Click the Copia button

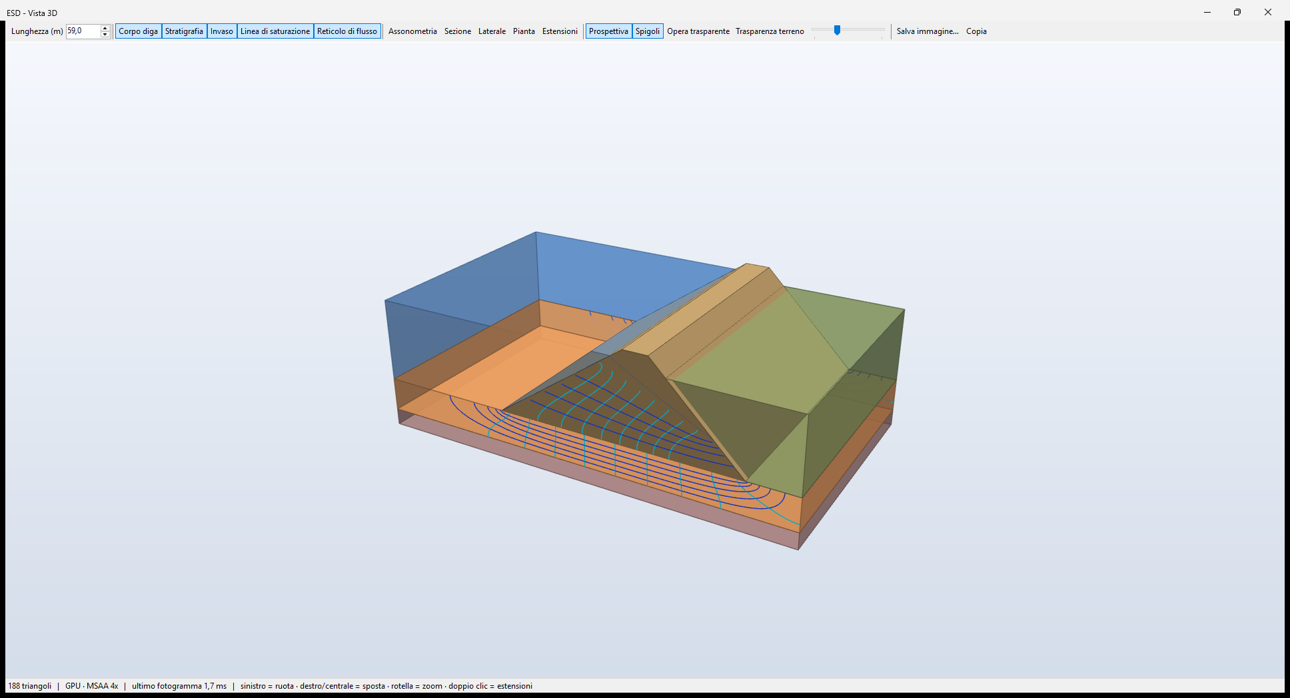tap(976, 31)
